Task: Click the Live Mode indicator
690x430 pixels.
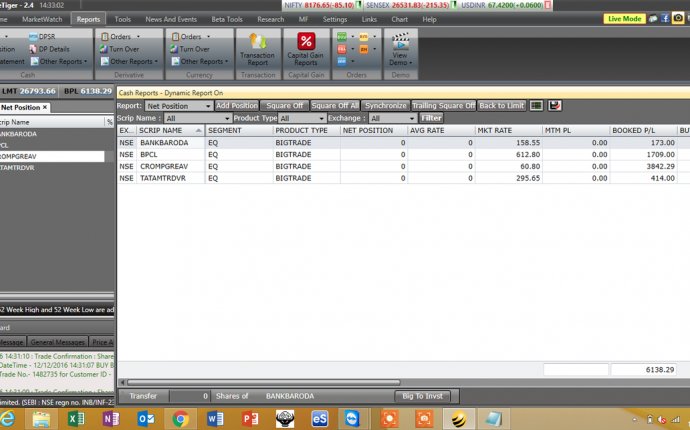Action: coord(624,18)
